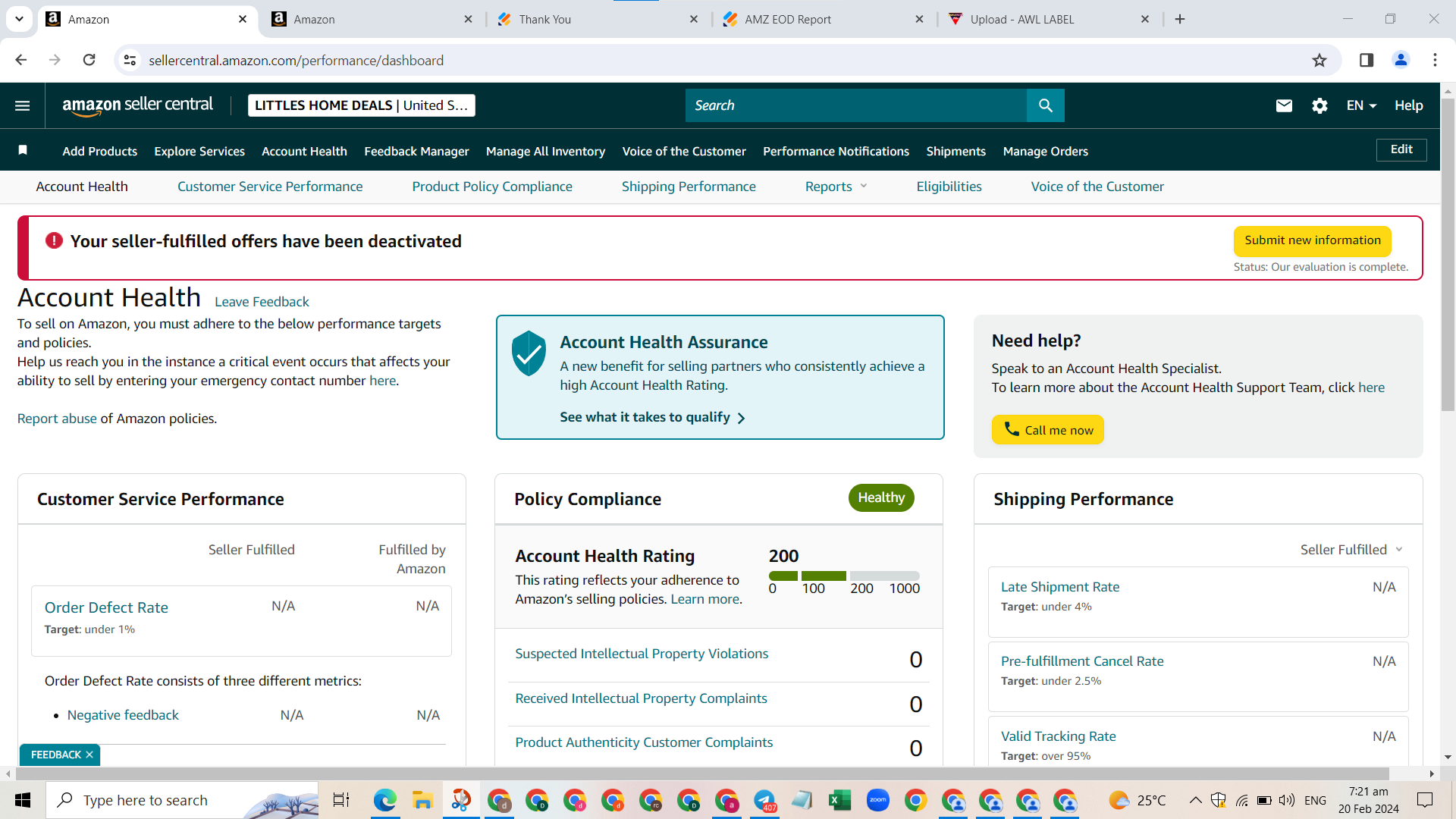Open the browser side panel icon
The height and width of the screenshot is (819, 1456).
pos(1367,60)
